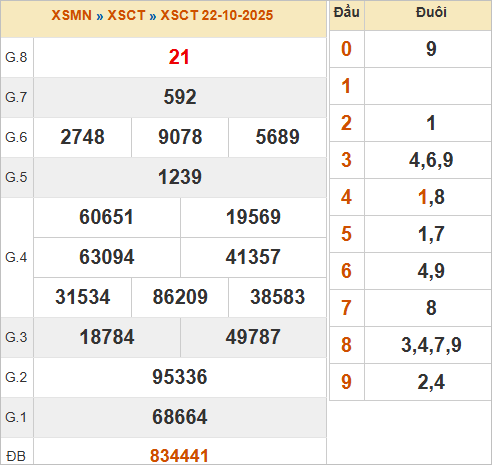Click head digit 4 in Đầu column

click(346, 197)
